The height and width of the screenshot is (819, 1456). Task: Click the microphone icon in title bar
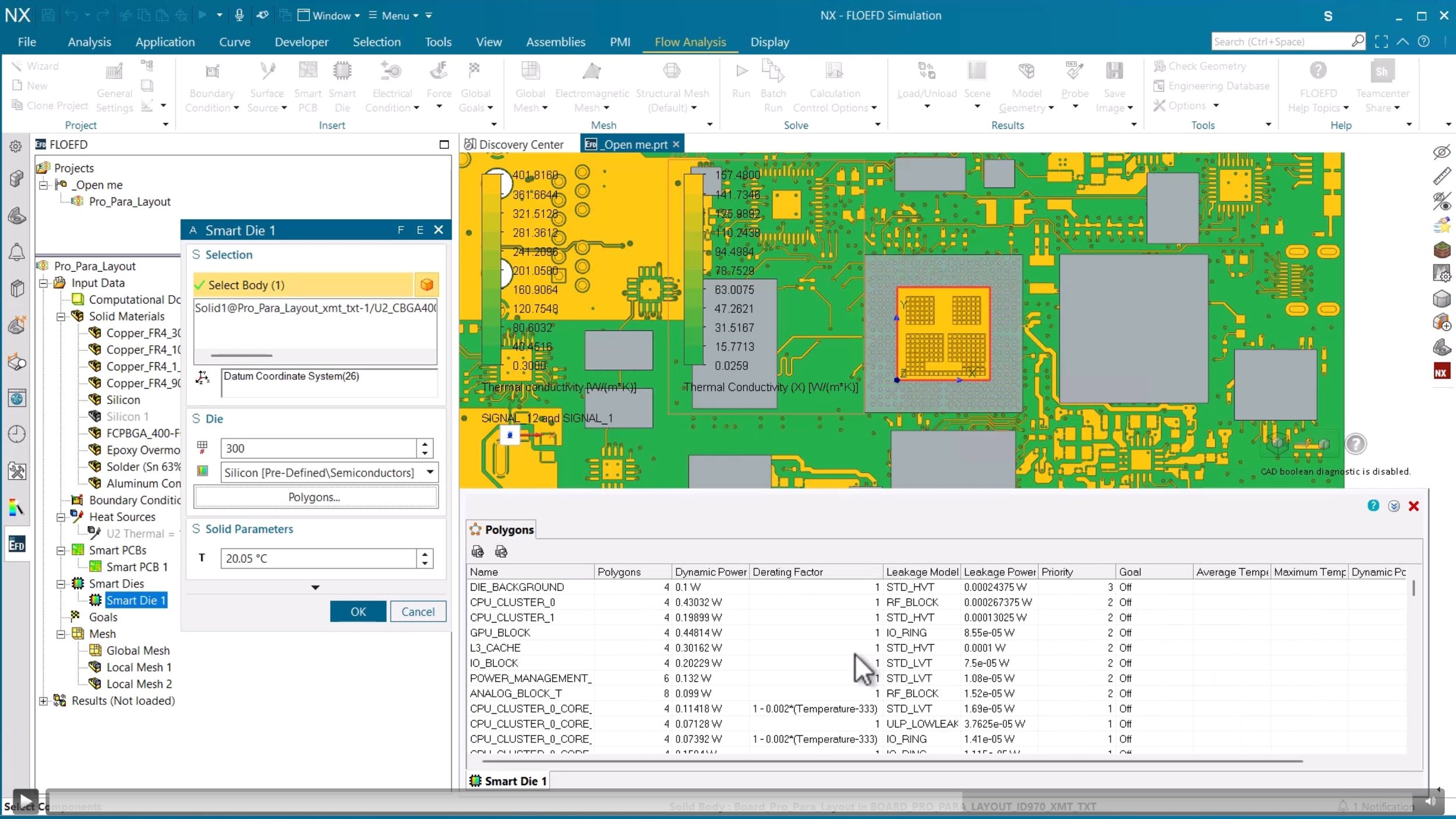coord(239,15)
